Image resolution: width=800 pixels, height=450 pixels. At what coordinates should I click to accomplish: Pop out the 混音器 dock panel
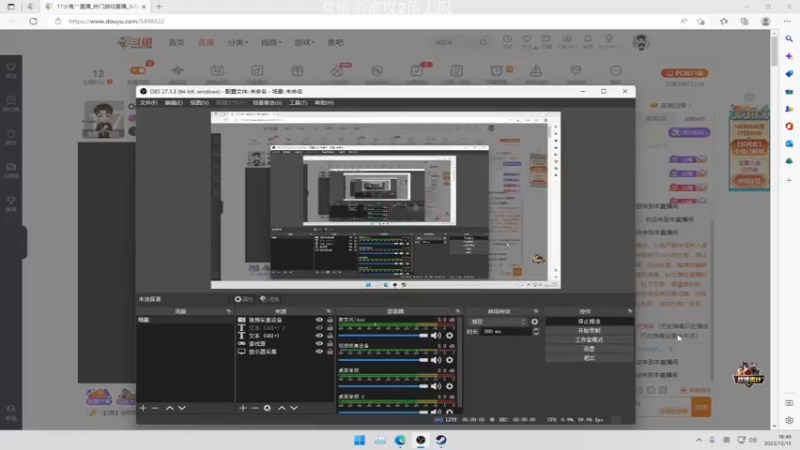click(x=458, y=311)
